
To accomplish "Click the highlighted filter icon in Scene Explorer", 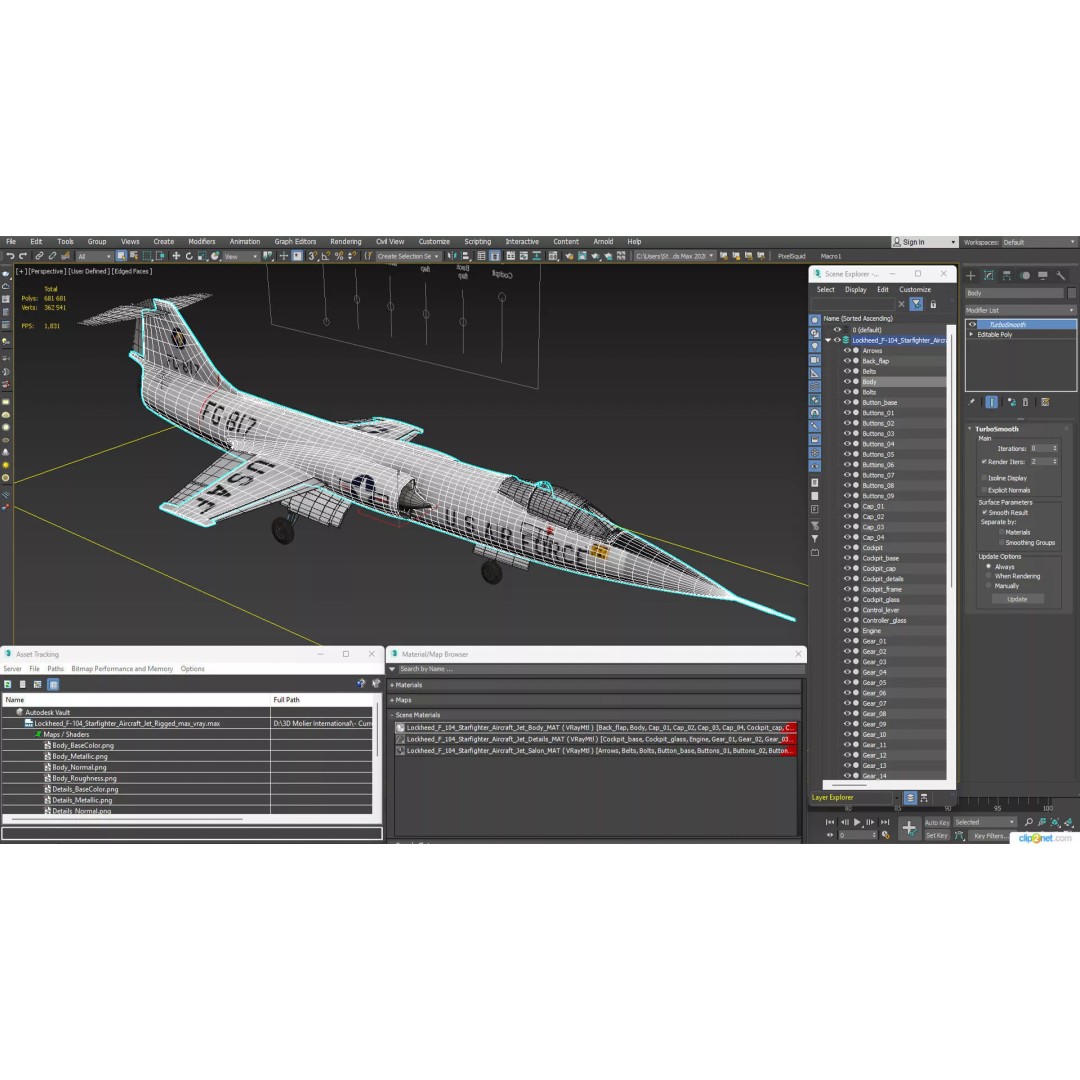I will pos(916,304).
